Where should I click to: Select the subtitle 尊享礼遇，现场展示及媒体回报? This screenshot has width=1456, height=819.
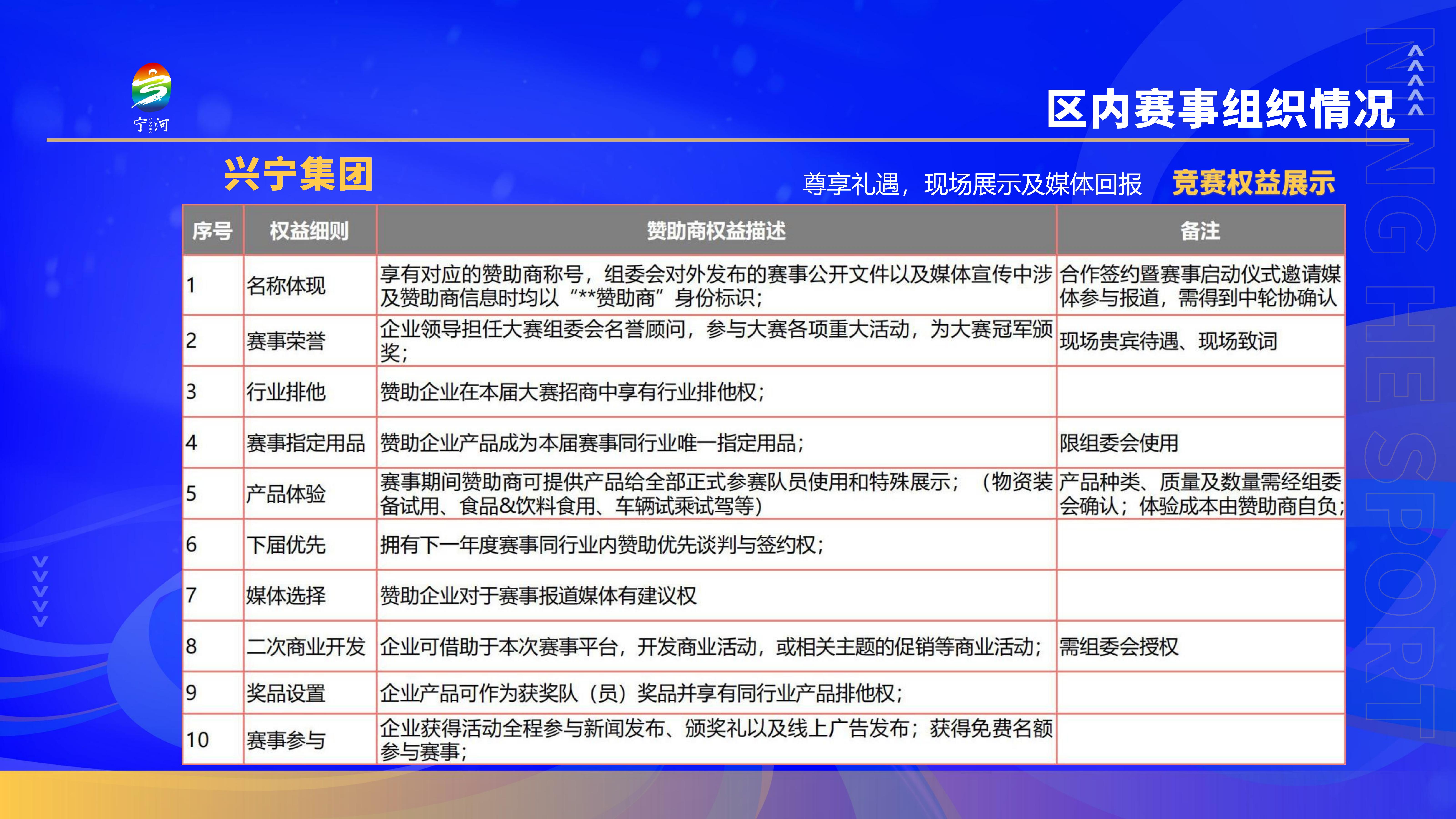(x=972, y=185)
